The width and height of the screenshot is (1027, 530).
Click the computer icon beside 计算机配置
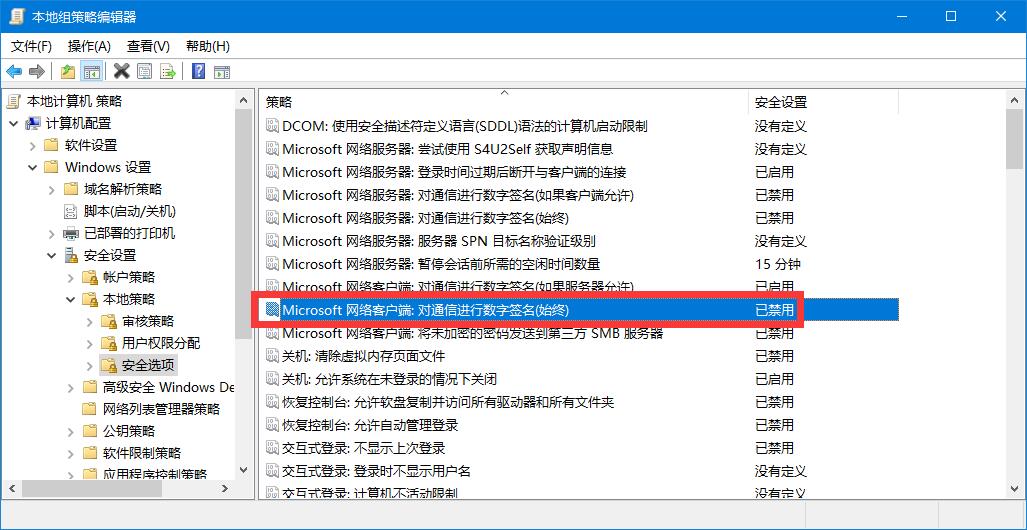tap(33, 123)
